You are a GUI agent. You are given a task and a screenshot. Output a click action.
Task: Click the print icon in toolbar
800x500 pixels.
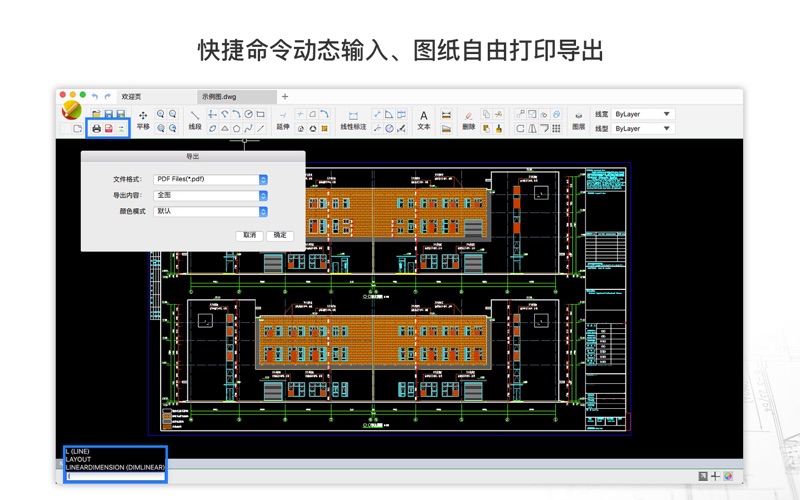pos(96,129)
